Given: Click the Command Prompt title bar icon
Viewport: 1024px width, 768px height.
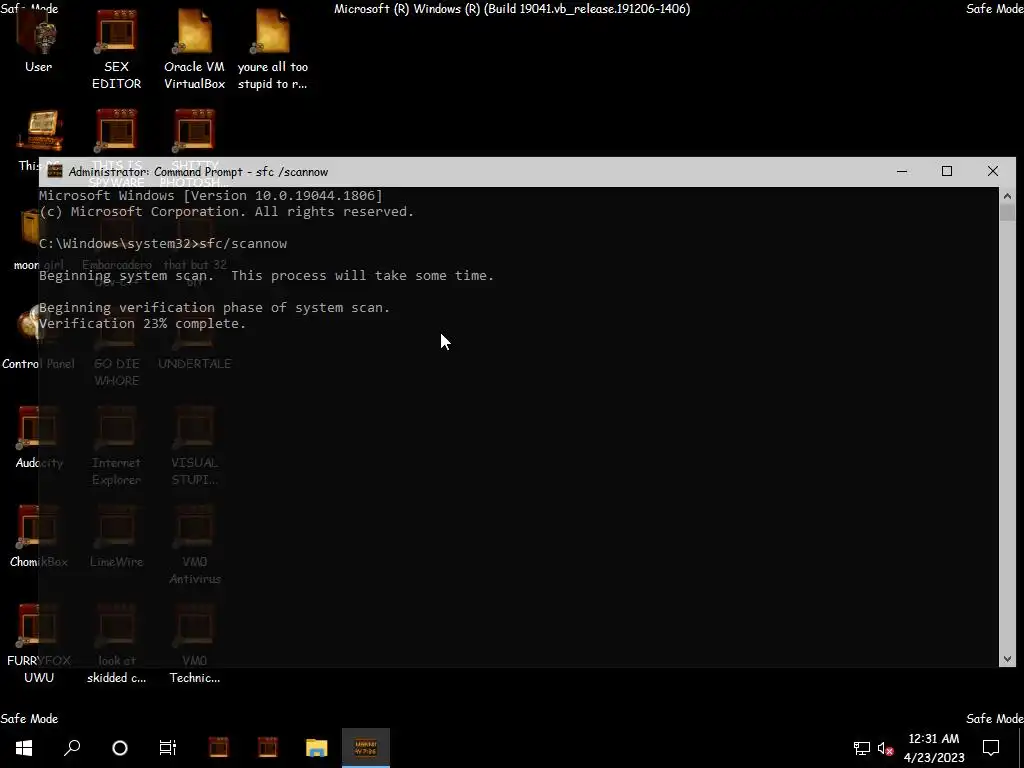Looking at the screenshot, I should click(55, 171).
